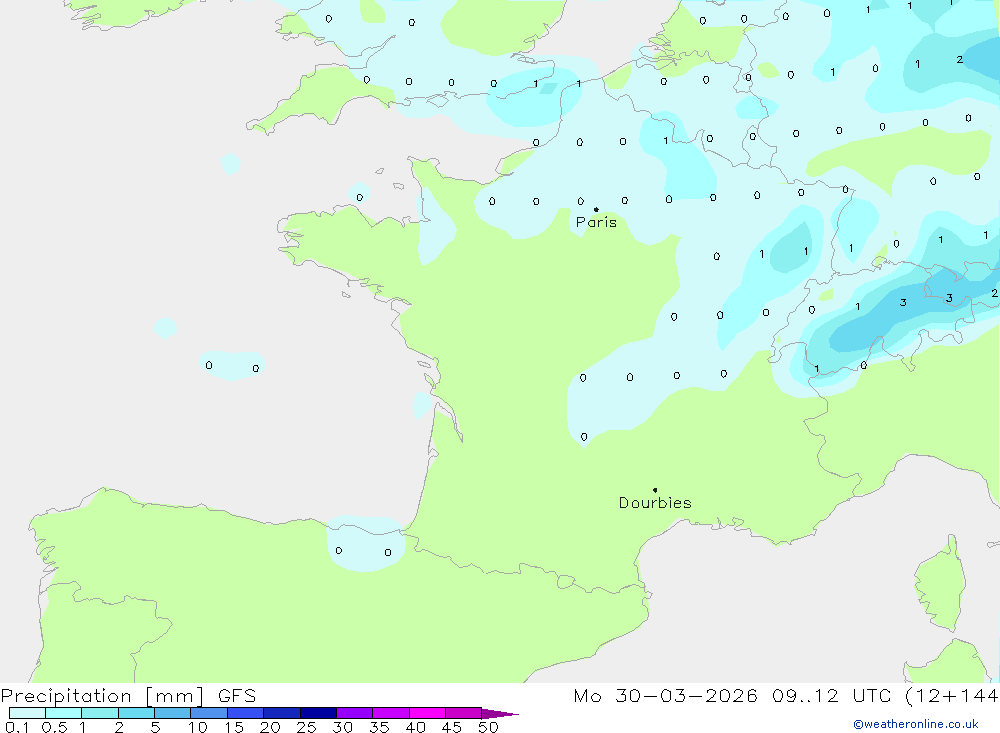Select the lightest 0.1 mm legend swatch
This screenshot has width=1000, height=733.
[27, 713]
